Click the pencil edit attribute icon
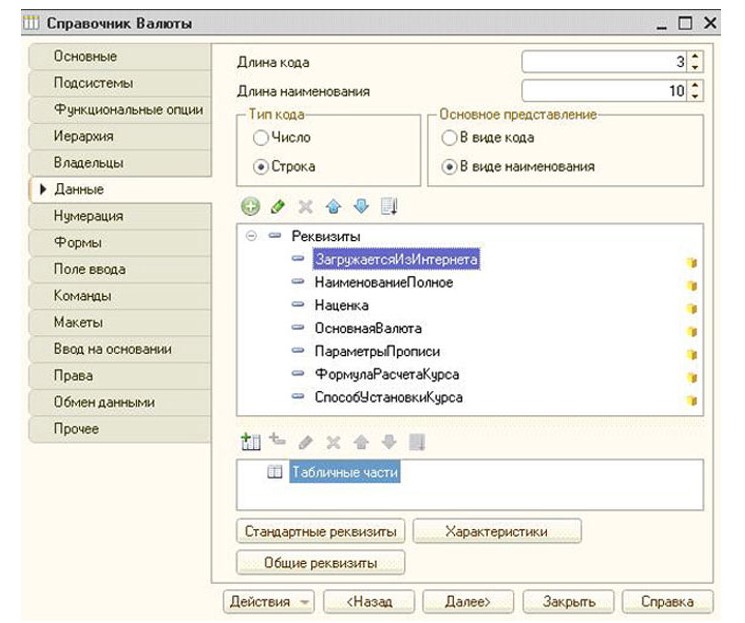Image resolution: width=745 pixels, height=623 pixels. click(x=278, y=207)
